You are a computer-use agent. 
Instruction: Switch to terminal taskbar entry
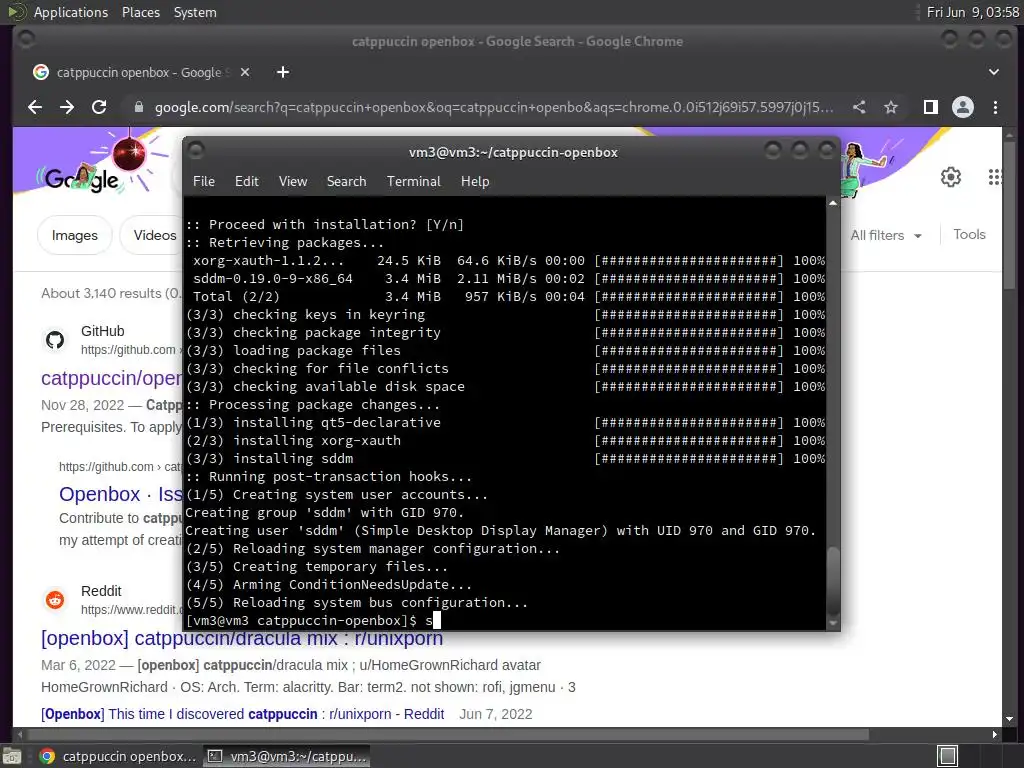coord(287,756)
